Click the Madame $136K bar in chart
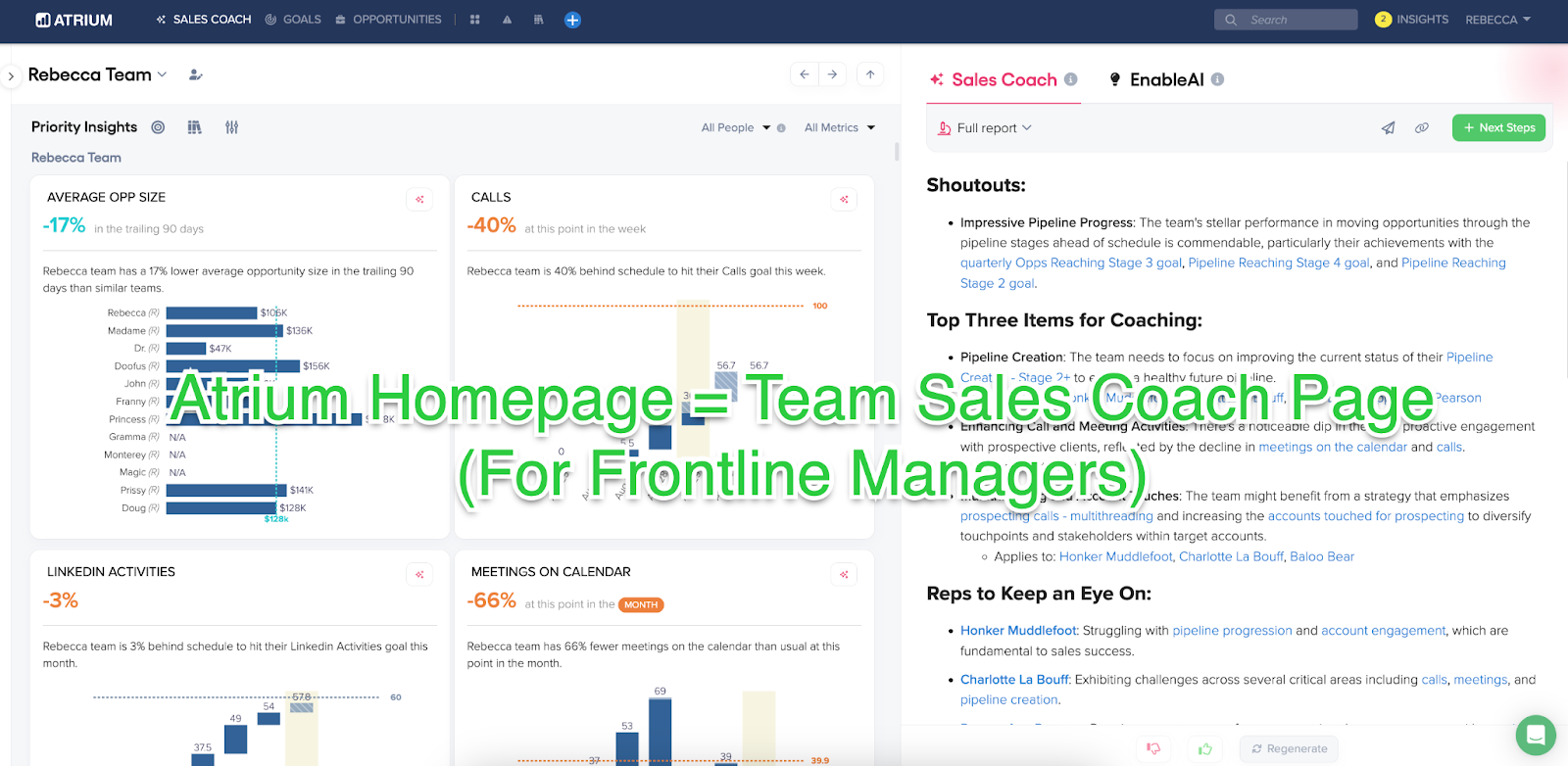The width and height of the screenshot is (1568, 766). 224,331
